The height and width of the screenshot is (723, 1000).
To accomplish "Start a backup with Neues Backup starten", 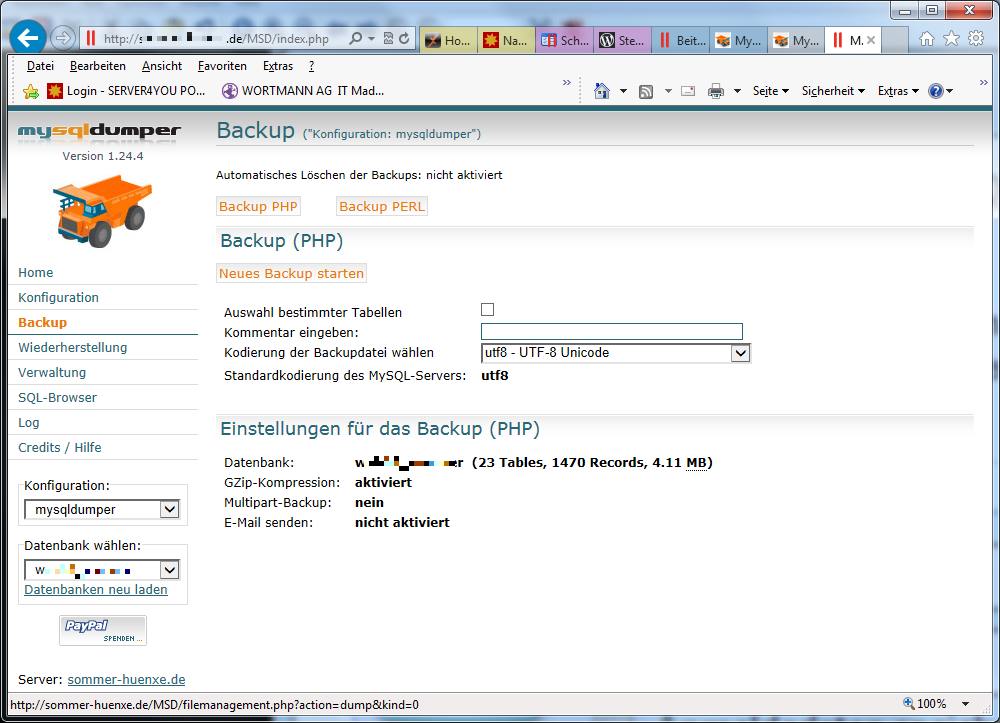I will (291, 273).
